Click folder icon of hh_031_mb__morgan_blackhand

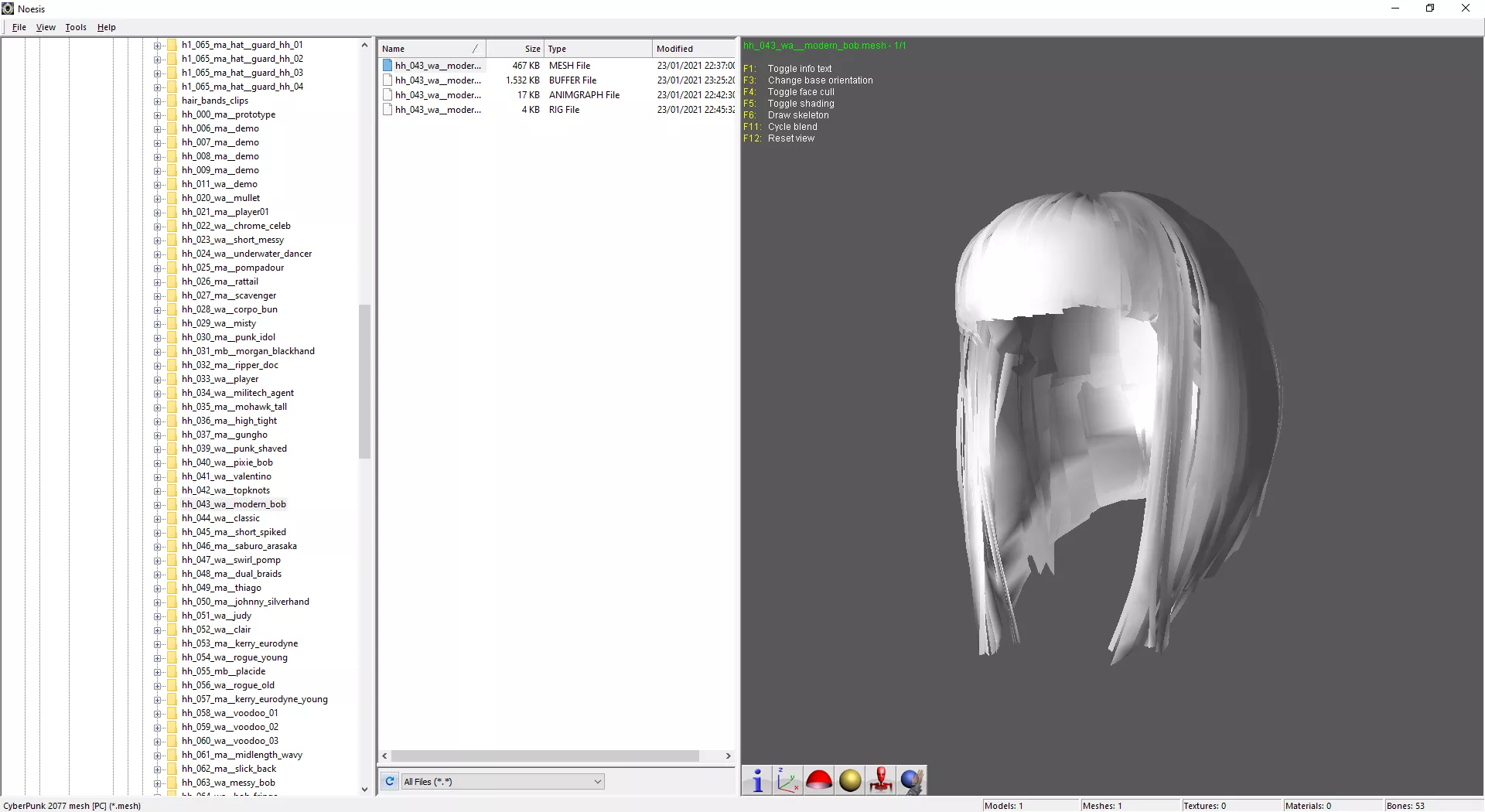(x=172, y=351)
